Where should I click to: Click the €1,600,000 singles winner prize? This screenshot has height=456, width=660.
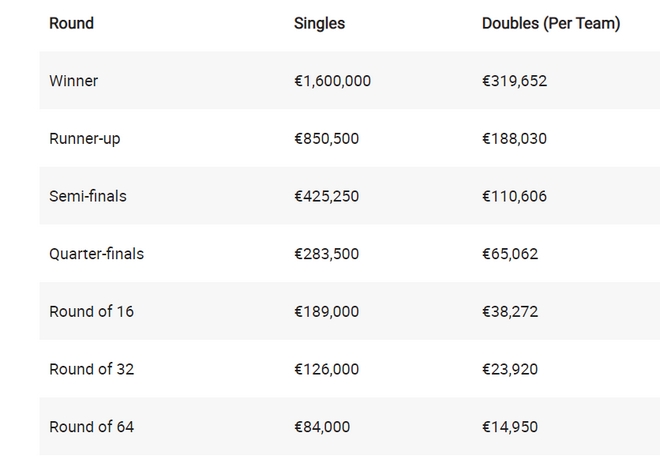click(x=332, y=81)
